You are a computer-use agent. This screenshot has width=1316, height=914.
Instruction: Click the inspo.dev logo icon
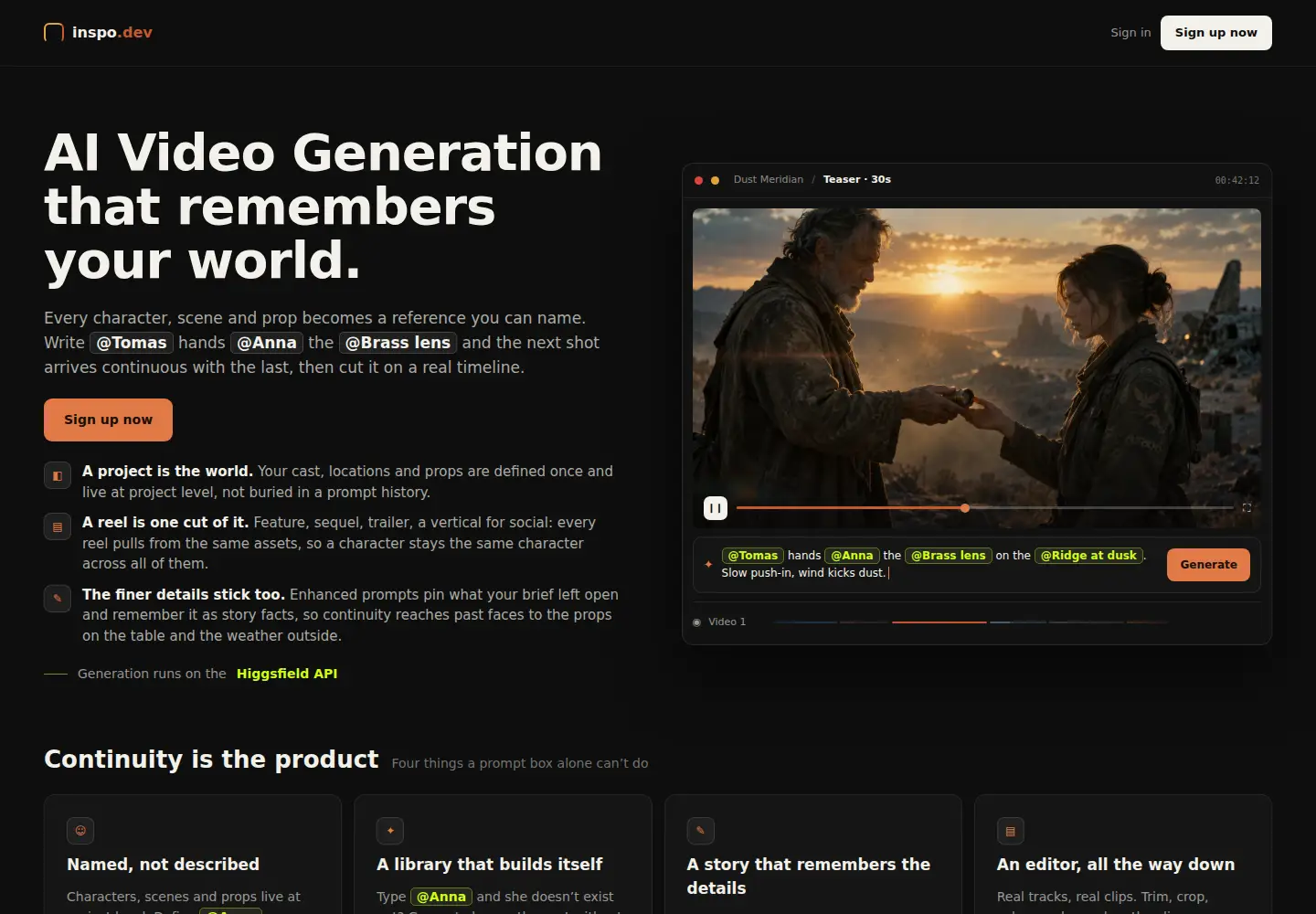coord(54,33)
